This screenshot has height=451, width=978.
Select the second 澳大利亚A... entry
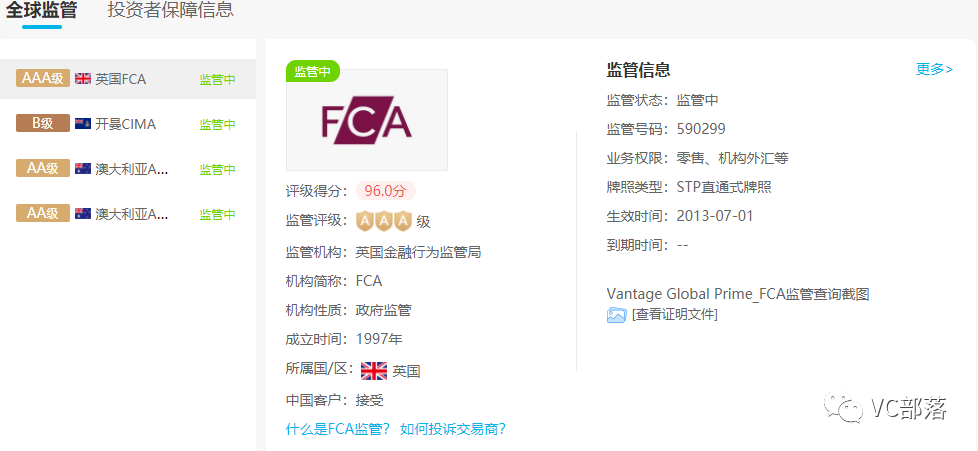tap(128, 214)
